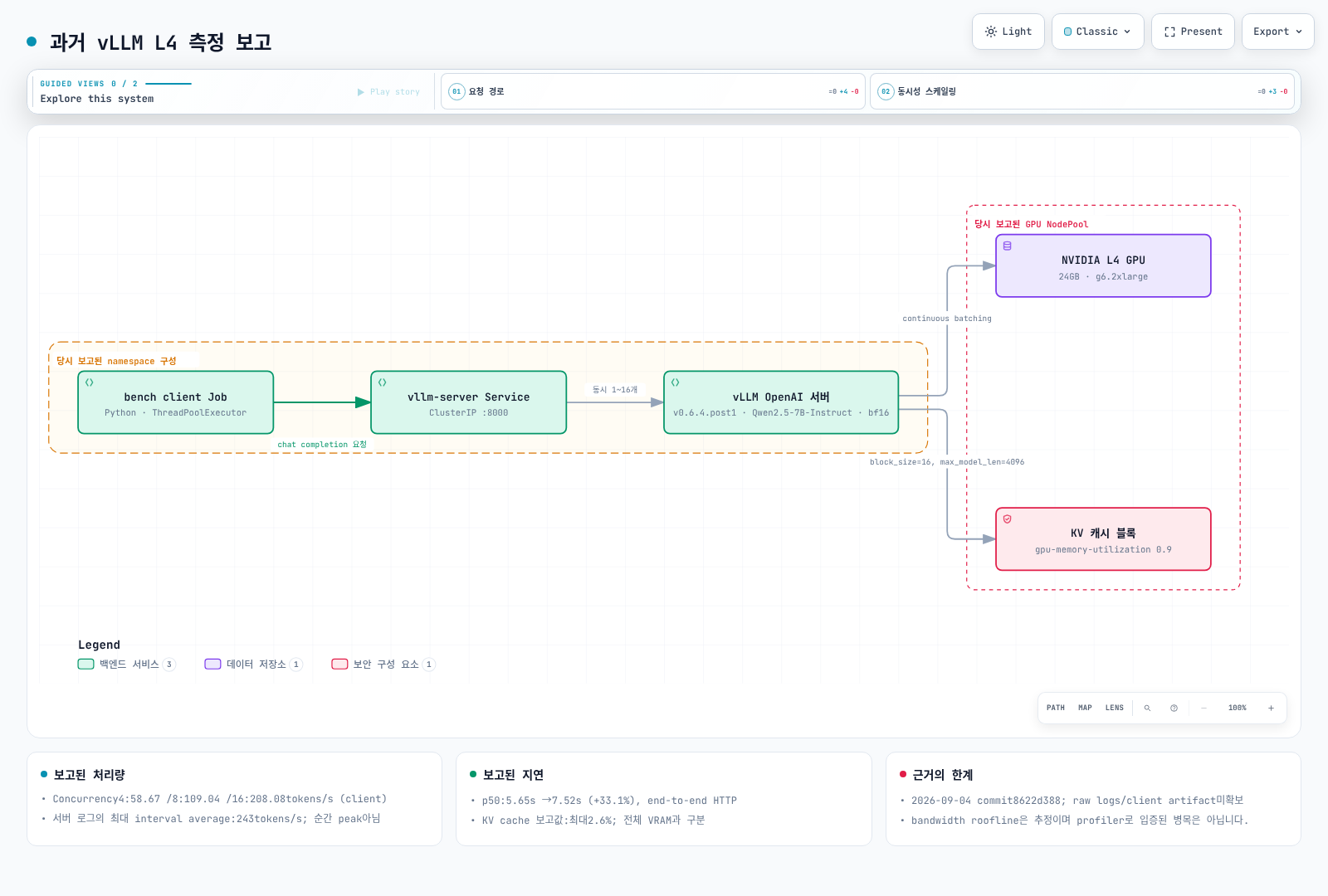Toggle MAP mode in canvas toolbar

pos(1085,708)
